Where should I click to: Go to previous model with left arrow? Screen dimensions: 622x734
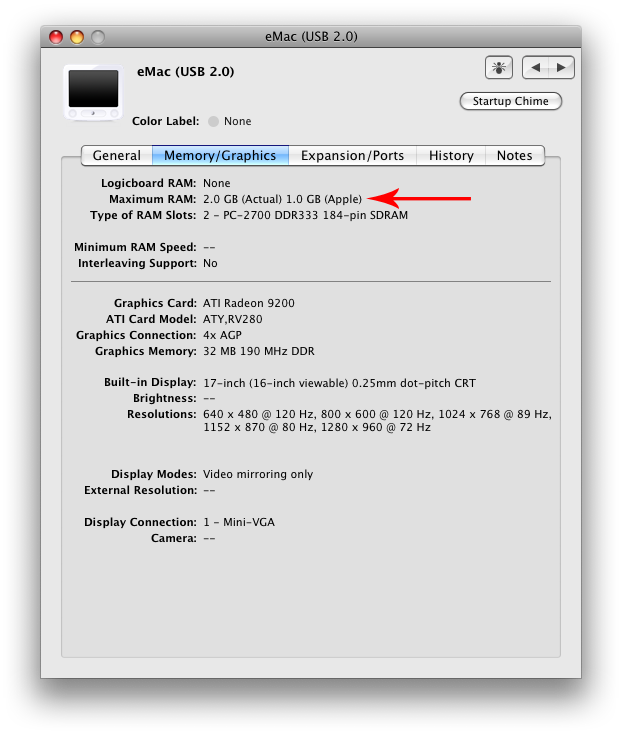(x=535, y=68)
